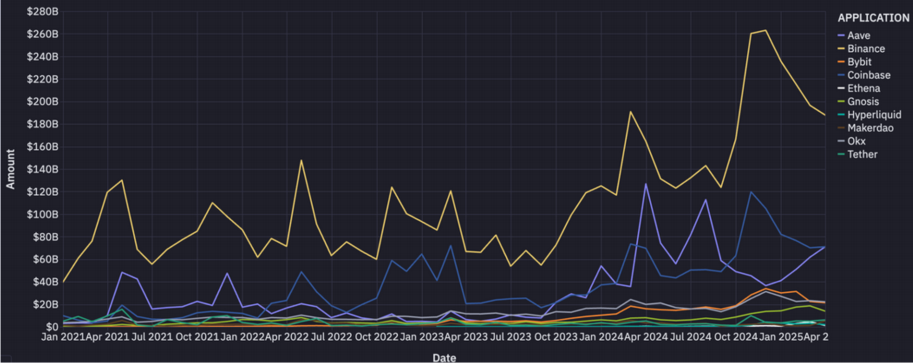913x363 pixels.
Task: Click the Jan 2021 x-axis tick label
Action: (x=62, y=338)
